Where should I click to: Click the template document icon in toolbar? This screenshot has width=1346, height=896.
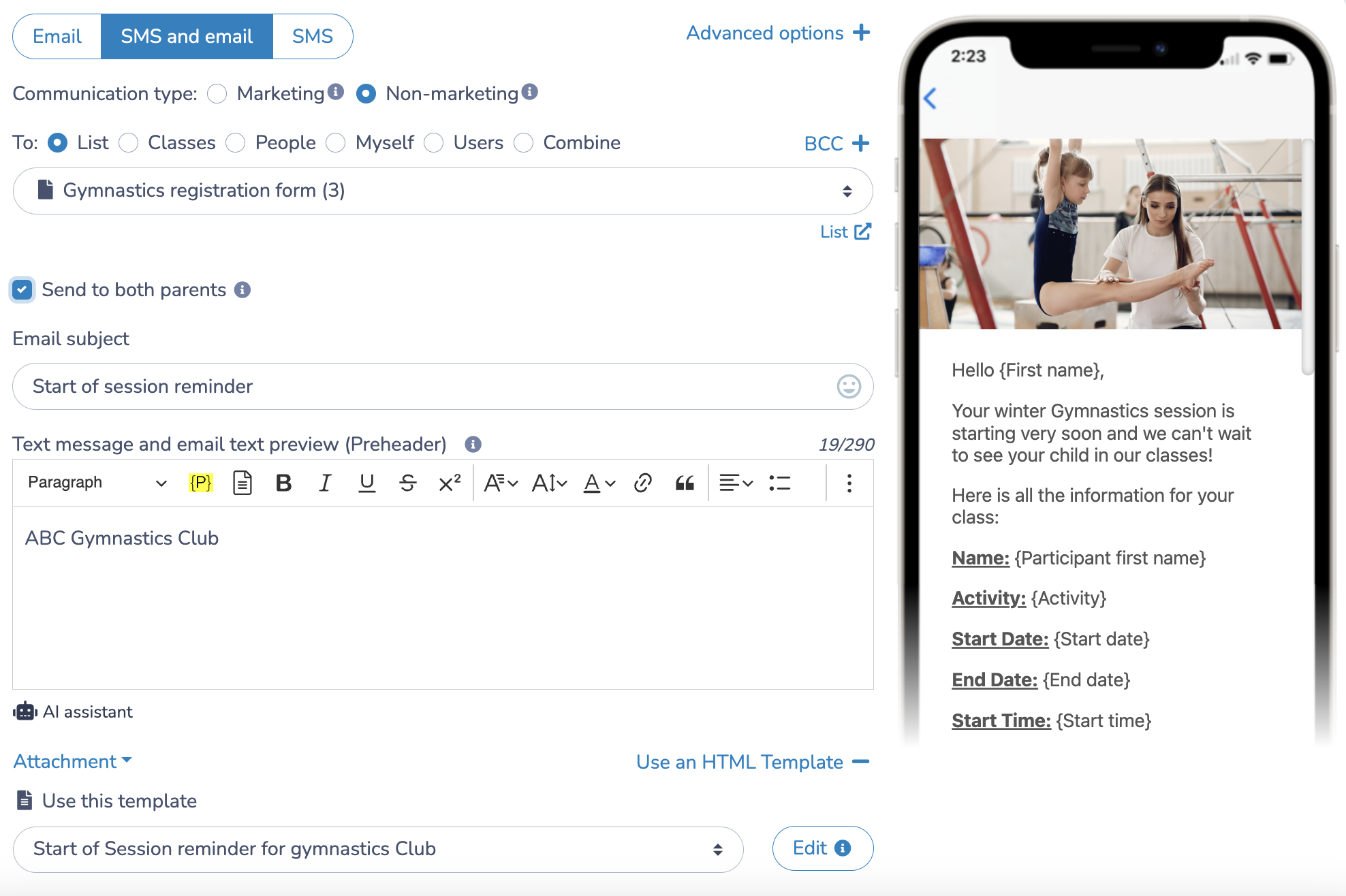coord(242,483)
